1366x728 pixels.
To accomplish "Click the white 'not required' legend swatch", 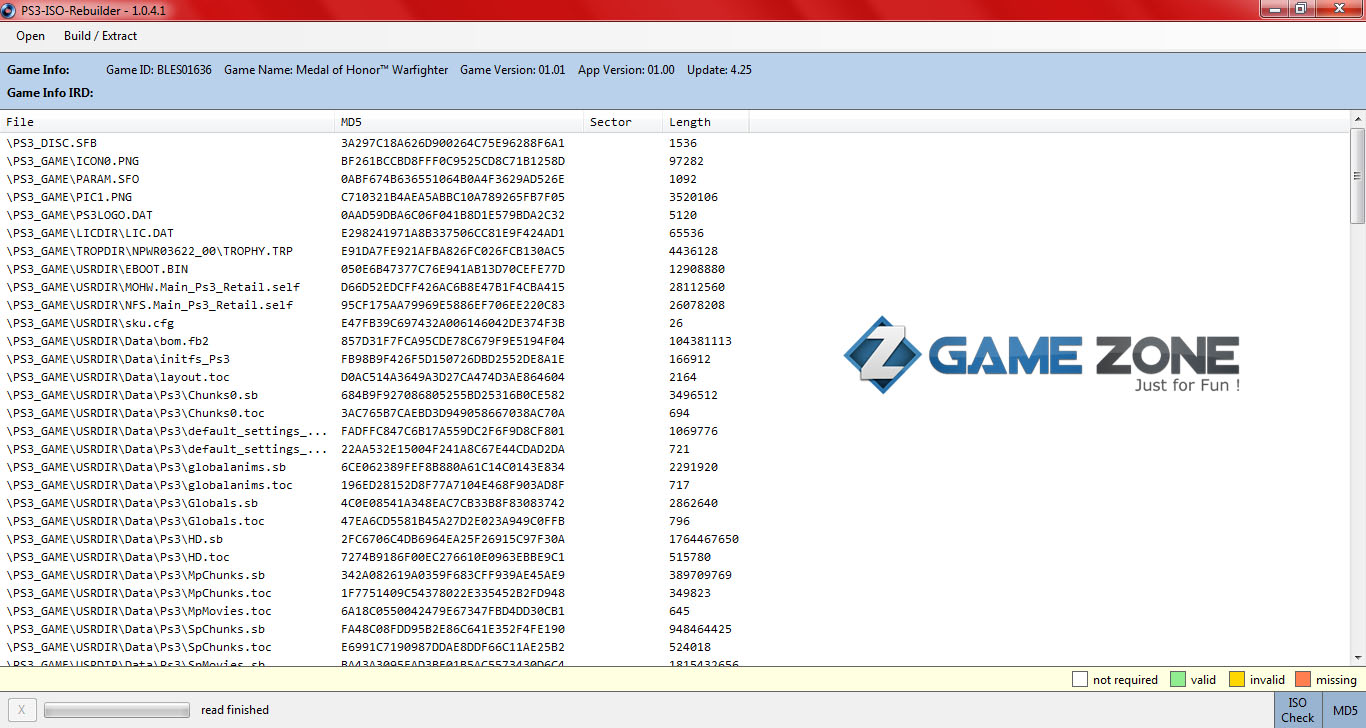I will 1079,680.
